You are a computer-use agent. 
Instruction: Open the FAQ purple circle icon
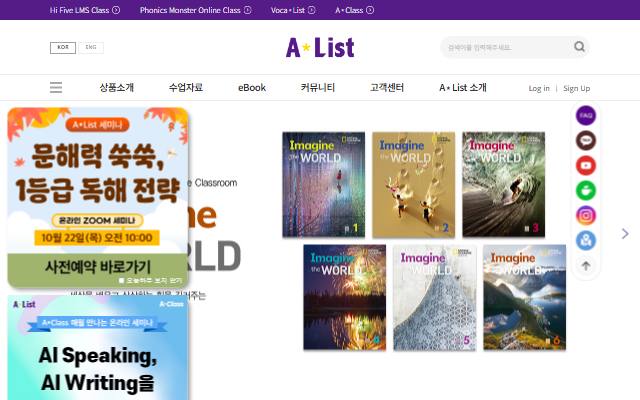point(586,116)
